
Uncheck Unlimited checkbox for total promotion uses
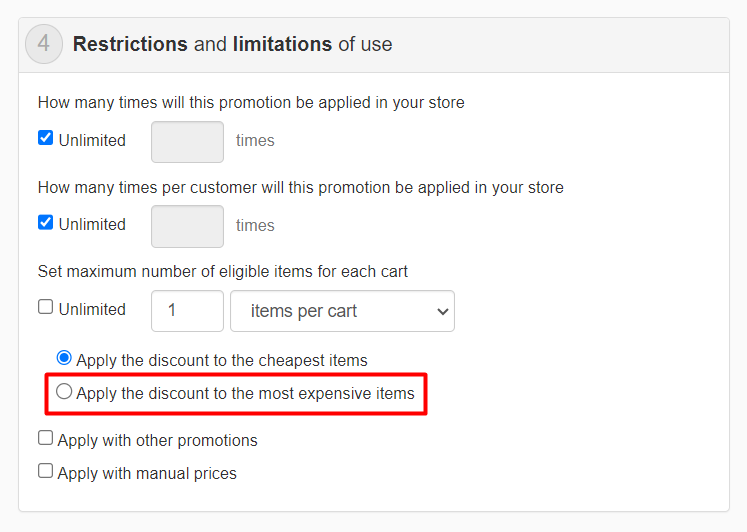click(45, 138)
